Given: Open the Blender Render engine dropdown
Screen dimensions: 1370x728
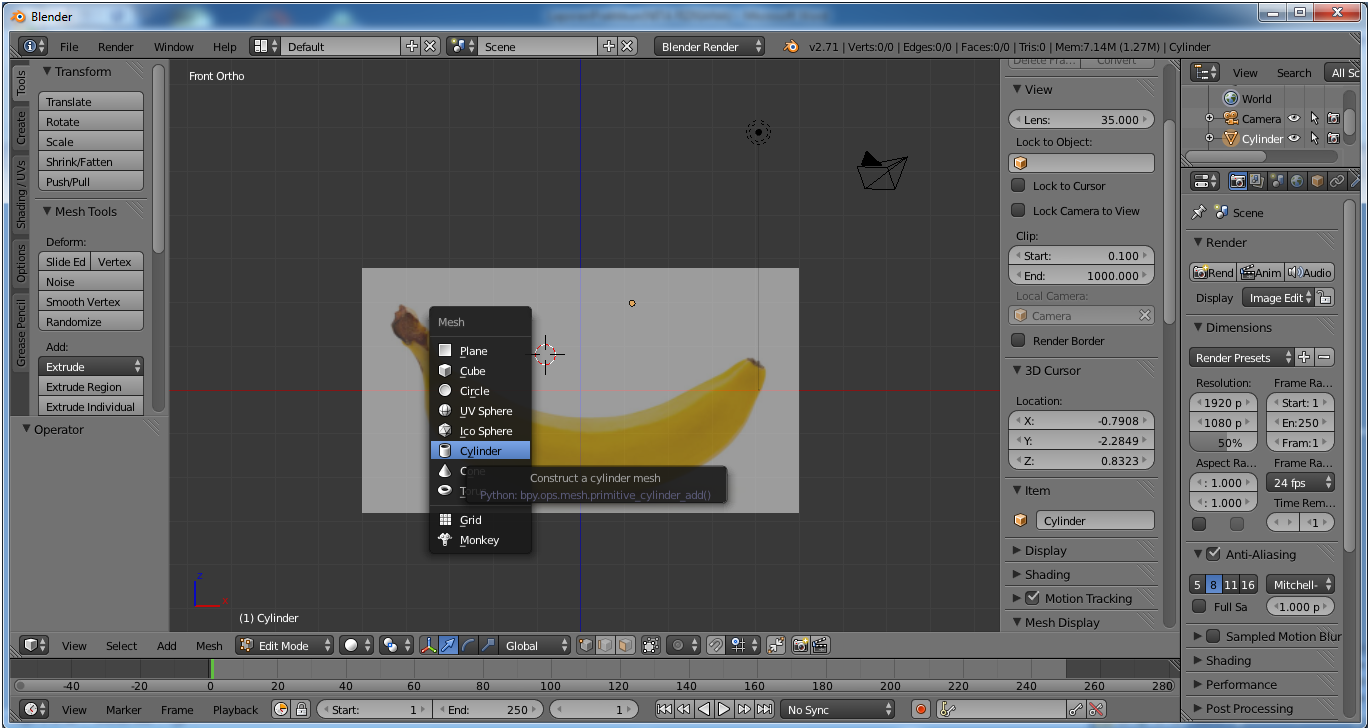Looking at the screenshot, I should tap(709, 47).
